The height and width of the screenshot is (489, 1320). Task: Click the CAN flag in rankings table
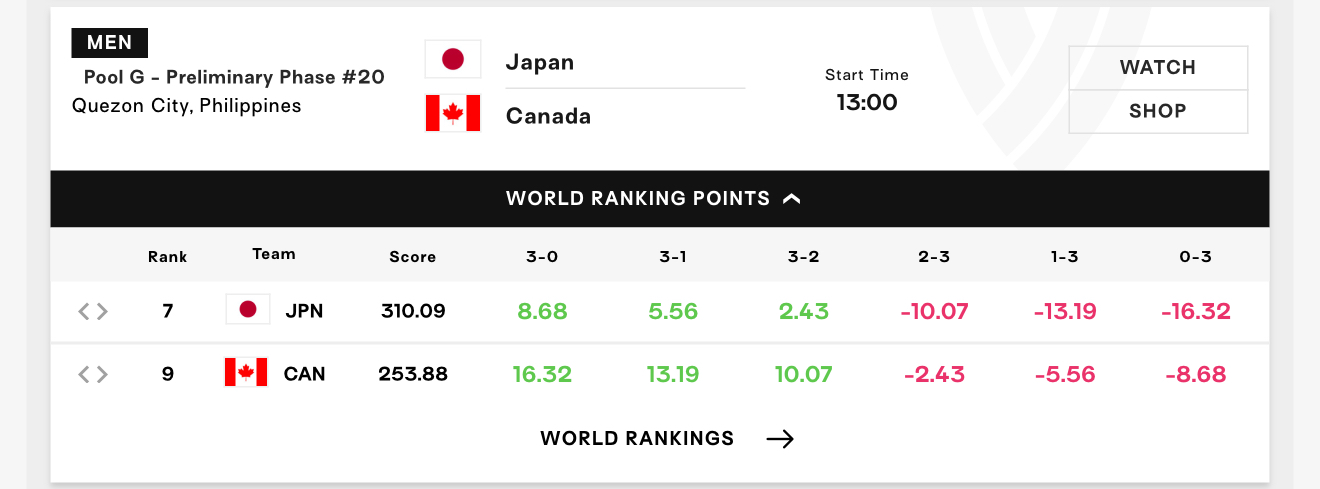pyautogui.click(x=246, y=373)
